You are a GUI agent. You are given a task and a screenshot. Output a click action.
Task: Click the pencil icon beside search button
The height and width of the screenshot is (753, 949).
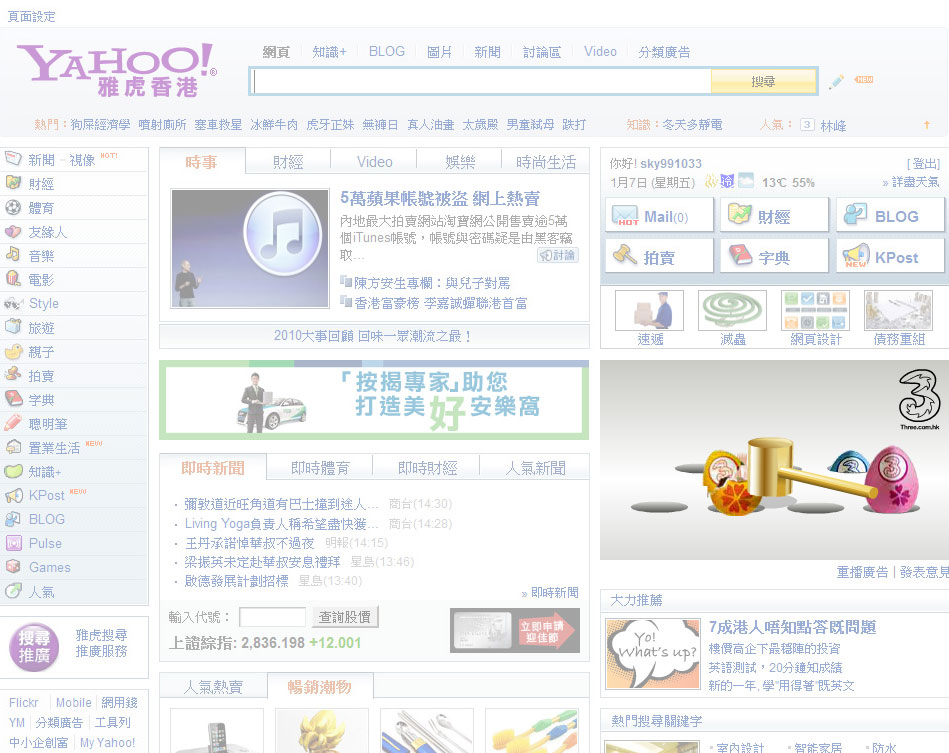836,81
